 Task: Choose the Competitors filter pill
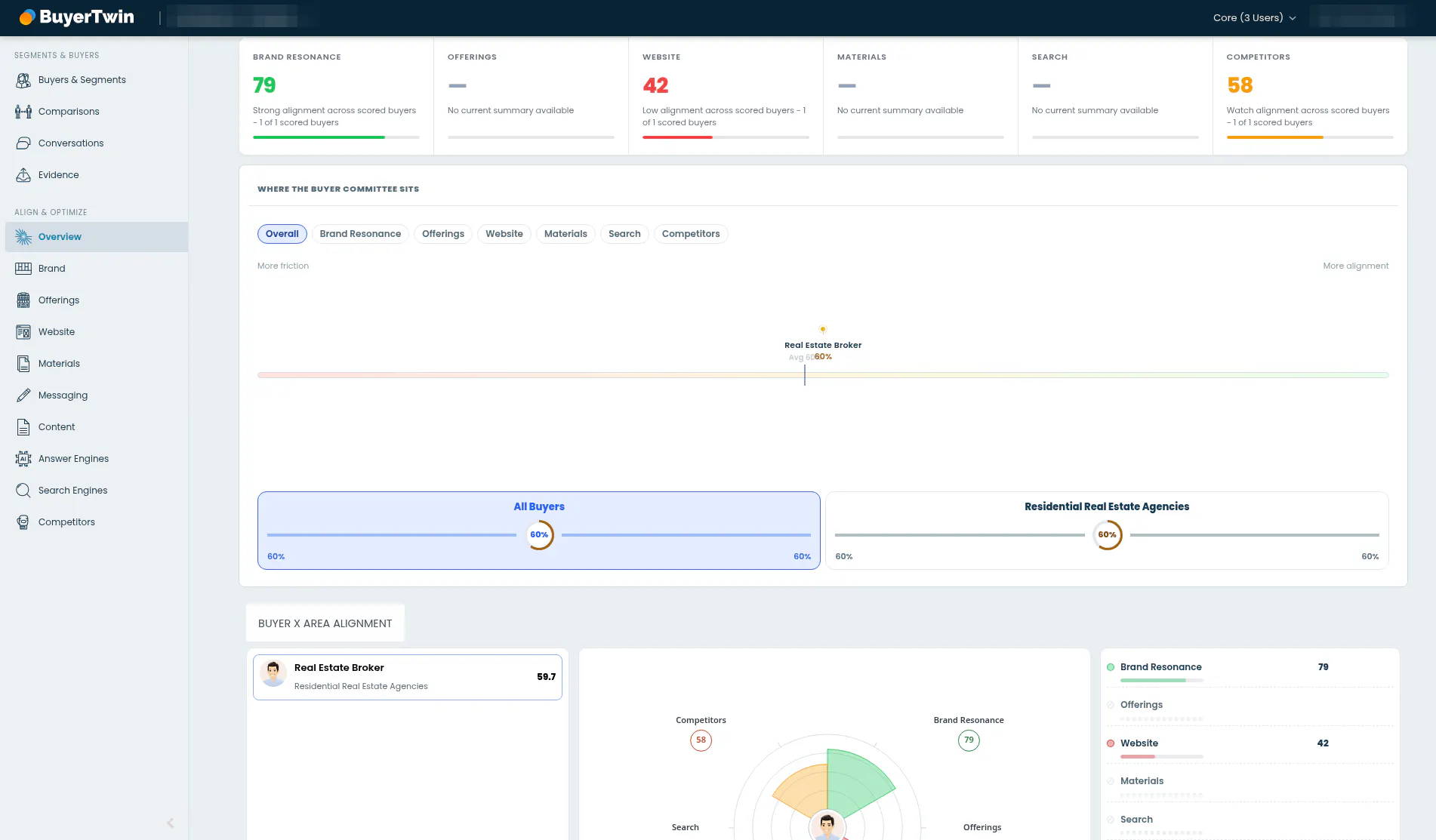click(x=691, y=234)
